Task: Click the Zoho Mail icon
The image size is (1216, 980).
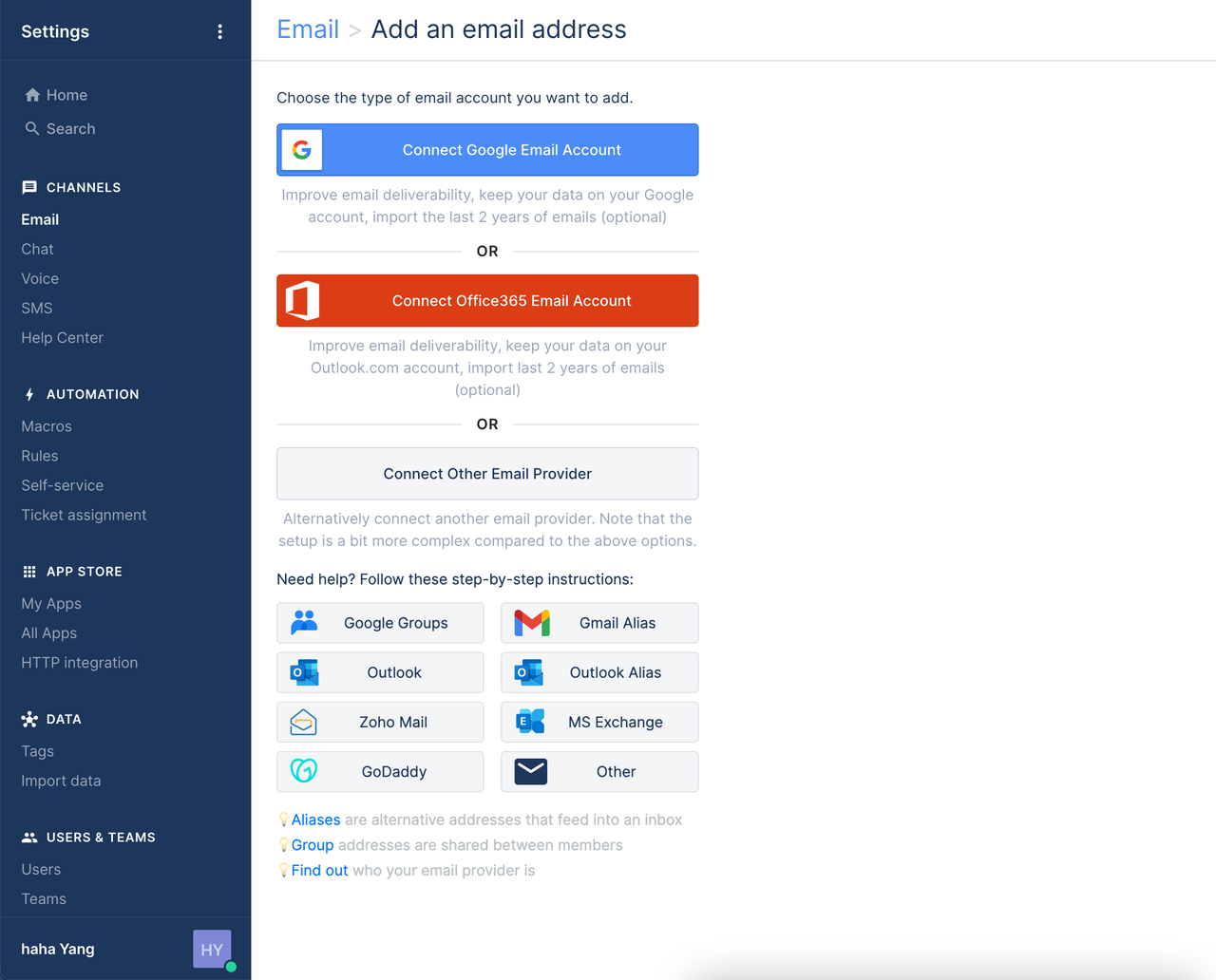Action: pos(304,723)
